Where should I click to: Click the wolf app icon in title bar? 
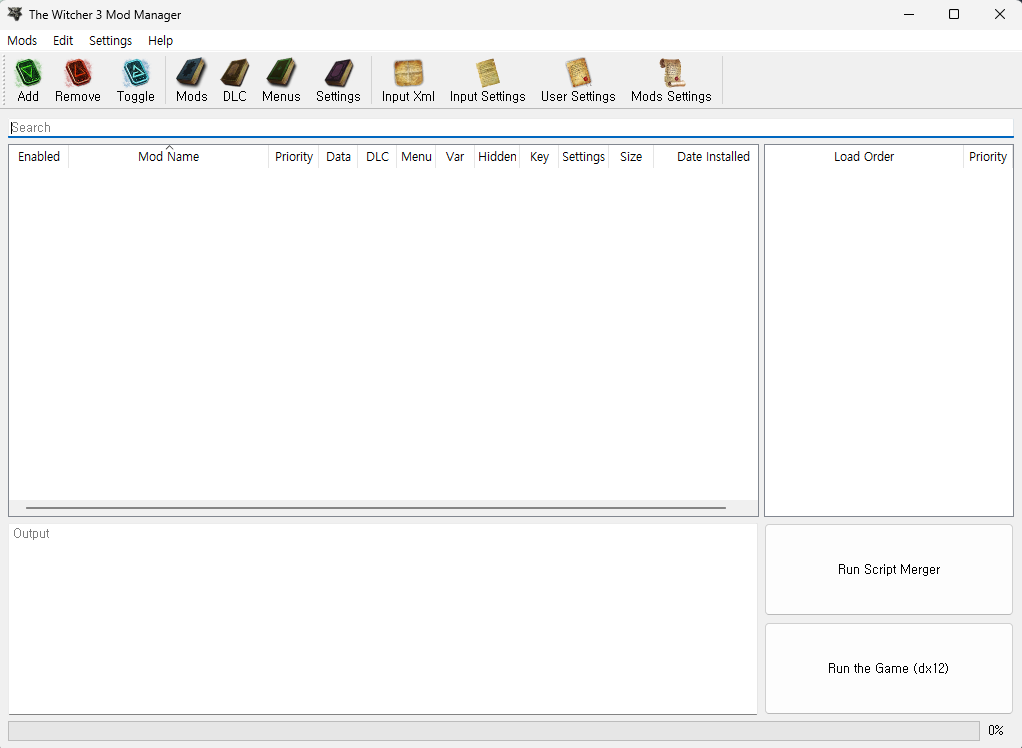(x=14, y=14)
